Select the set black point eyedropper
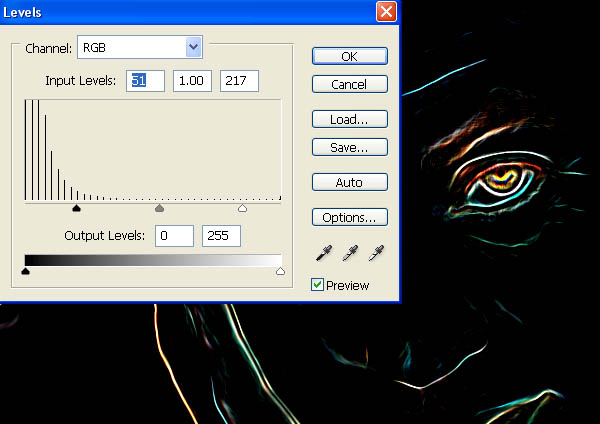Image resolution: width=600 pixels, height=424 pixels. click(x=324, y=253)
